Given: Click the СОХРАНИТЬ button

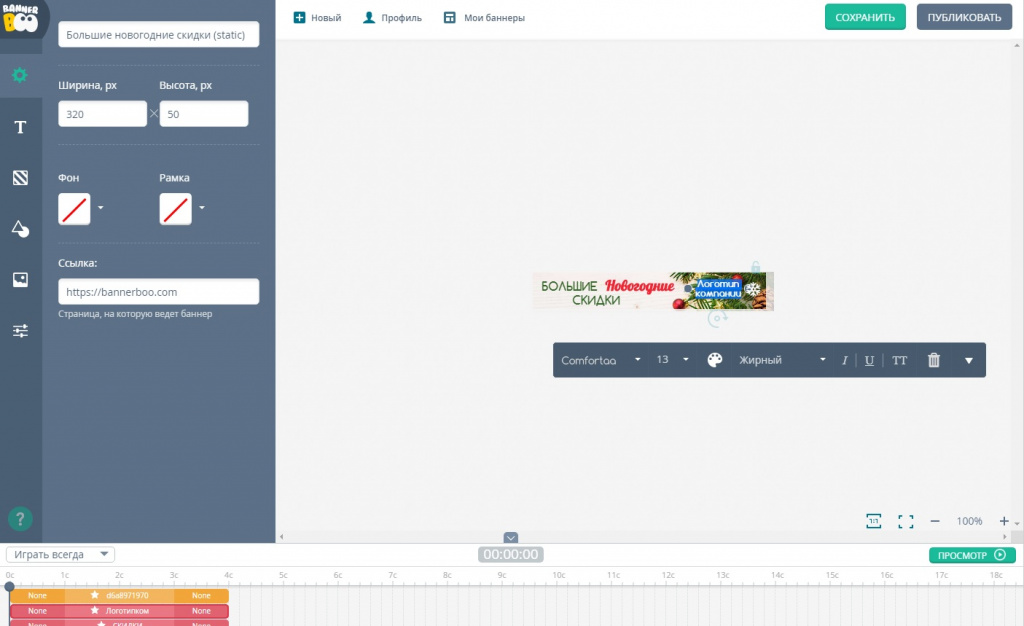Looking at the screenshot, I should click(x=865, y=17).
